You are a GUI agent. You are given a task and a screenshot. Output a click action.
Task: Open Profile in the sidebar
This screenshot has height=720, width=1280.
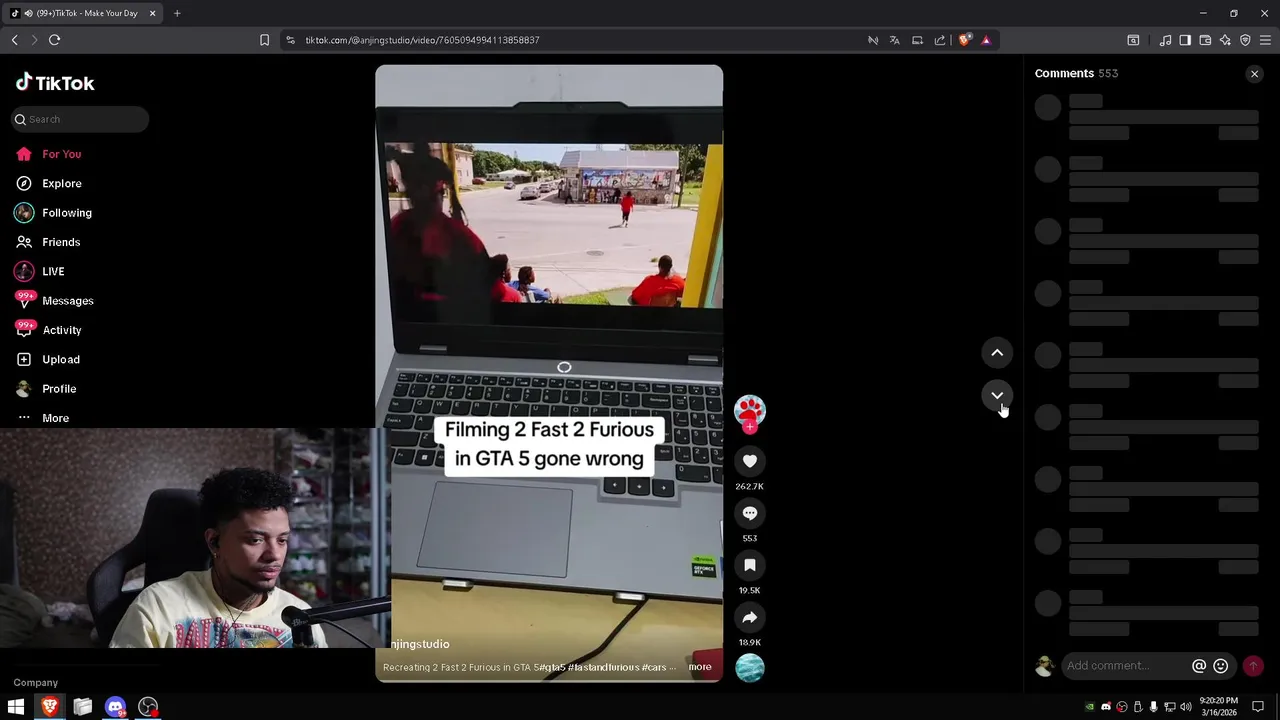tap(59, 389)
